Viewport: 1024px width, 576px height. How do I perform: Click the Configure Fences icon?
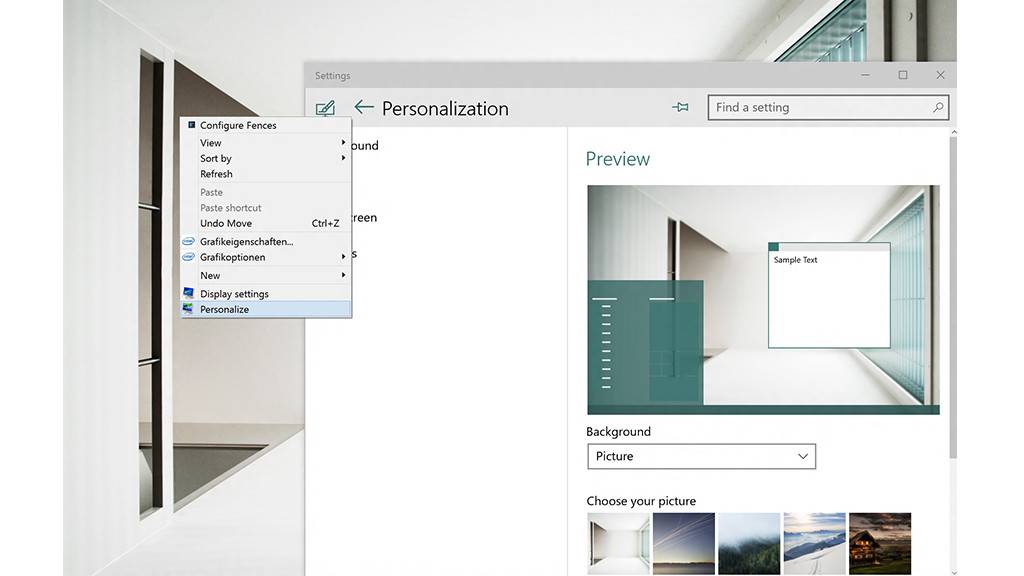191,125
